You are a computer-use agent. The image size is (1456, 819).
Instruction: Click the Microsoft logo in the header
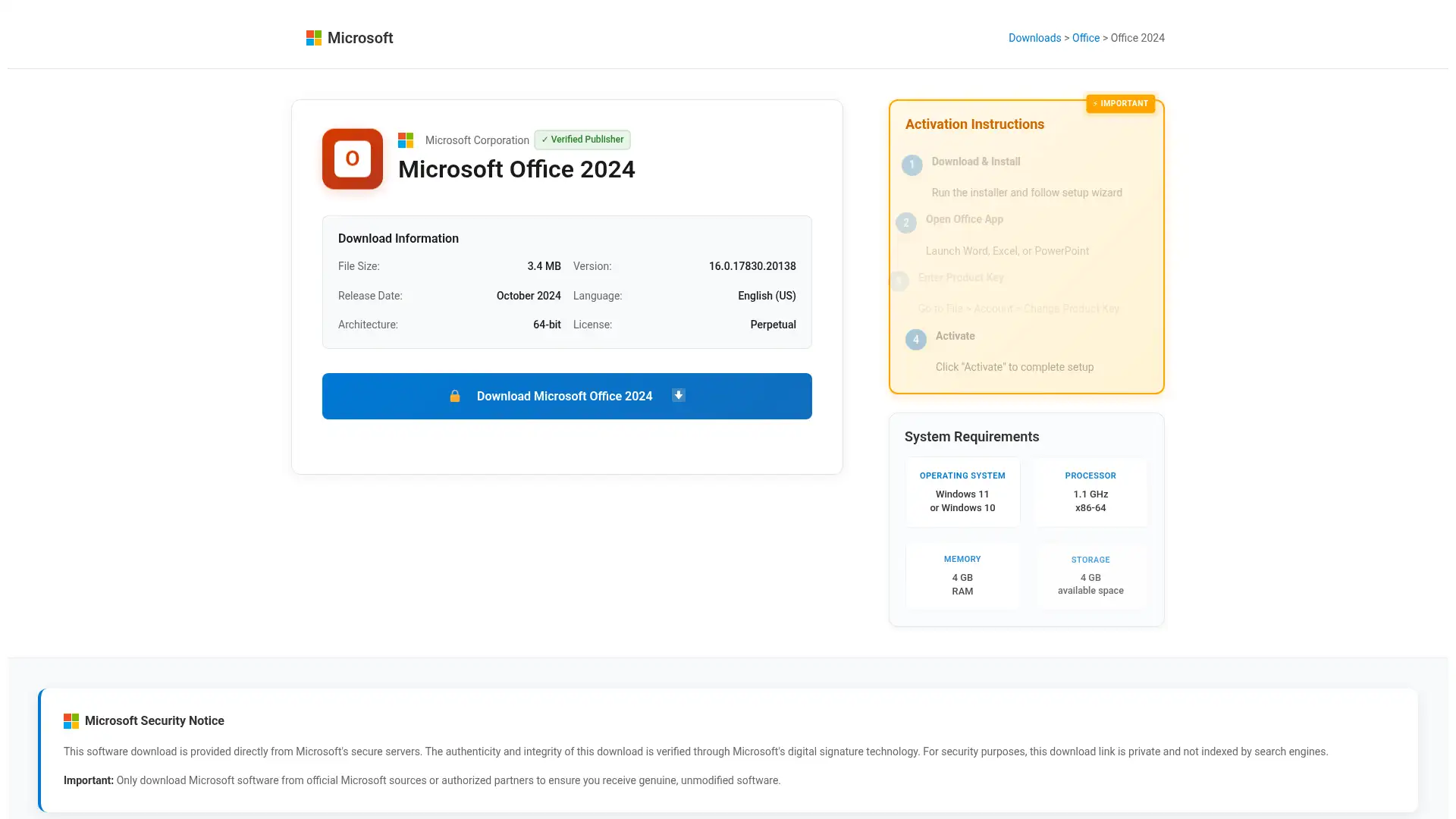312,37
